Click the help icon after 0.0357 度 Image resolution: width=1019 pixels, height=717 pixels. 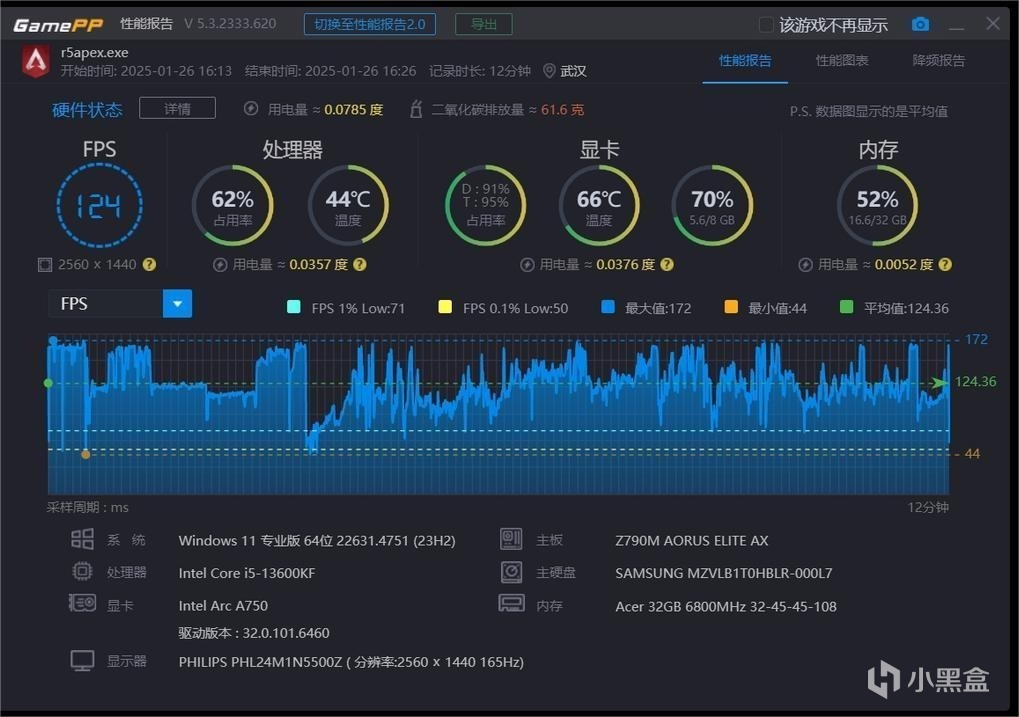coord(360,265)
